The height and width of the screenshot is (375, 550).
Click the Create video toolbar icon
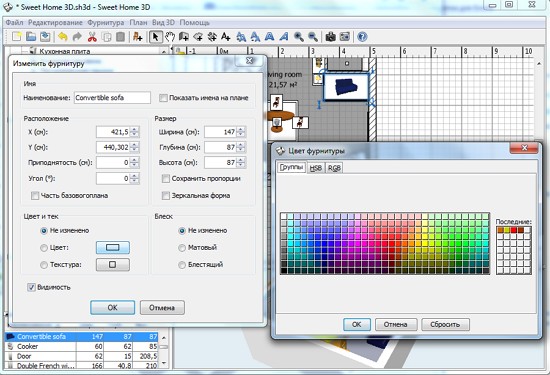[x=345, y=36]
